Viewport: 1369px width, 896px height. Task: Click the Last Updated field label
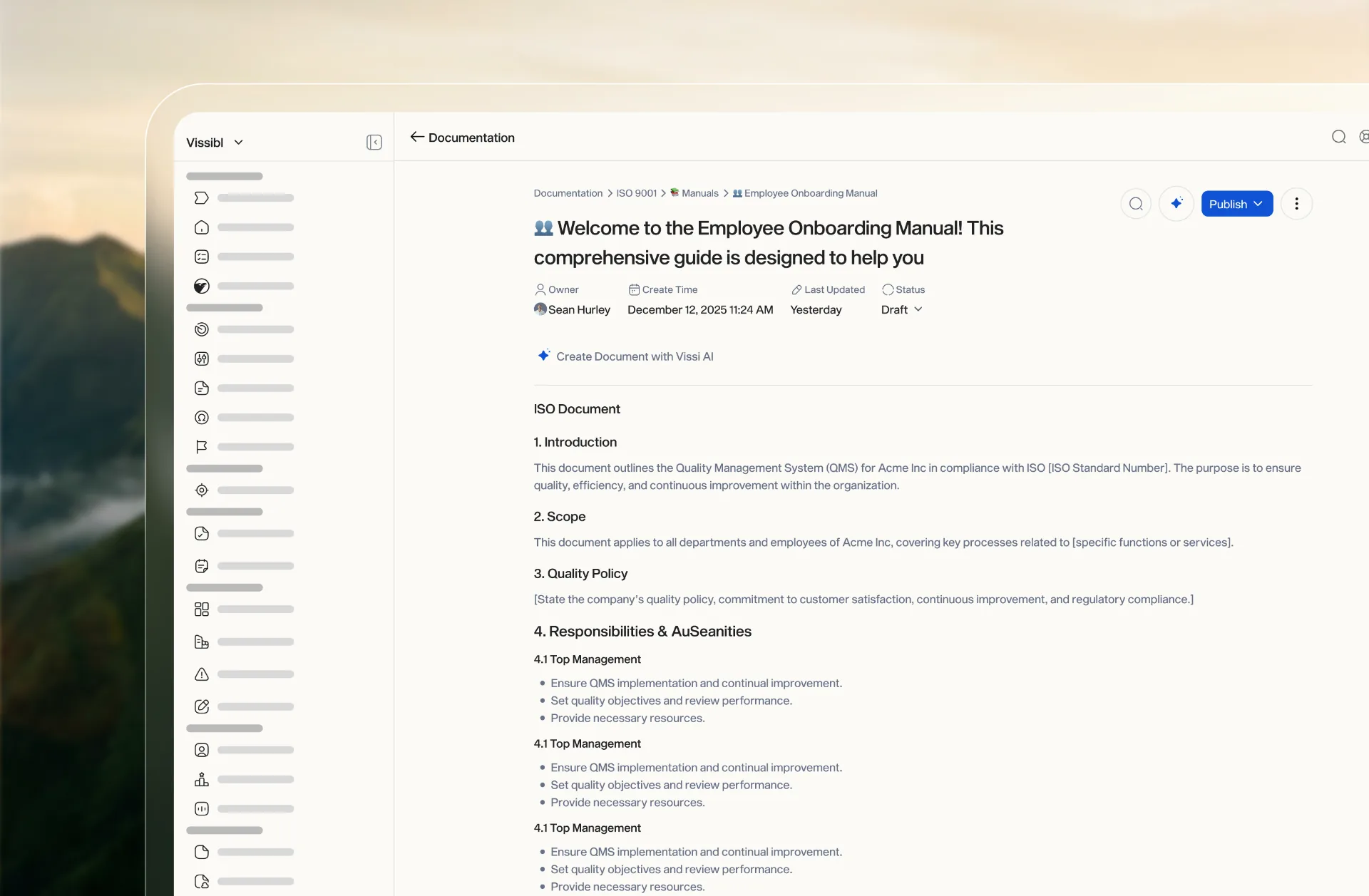pyautogui.click(x=828, y=289)
